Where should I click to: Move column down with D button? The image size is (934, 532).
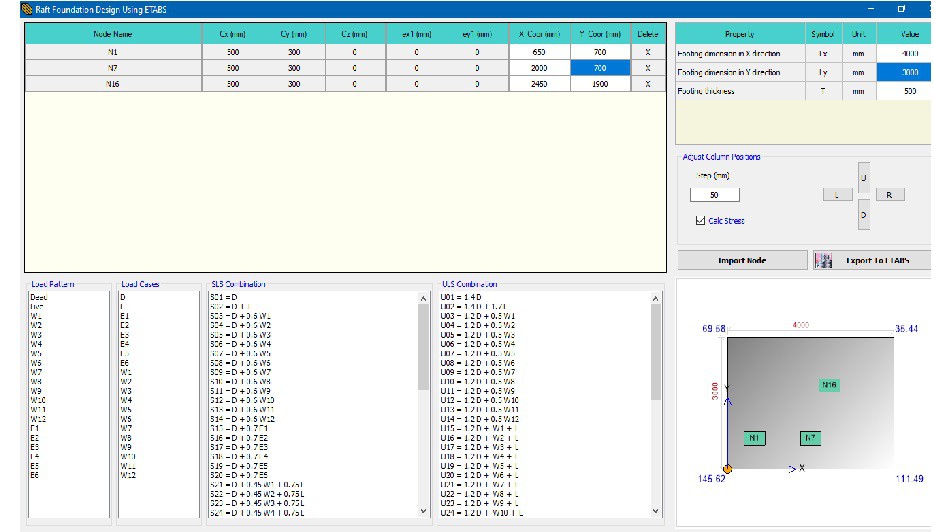pyautogui.click(x=863, y=214)
